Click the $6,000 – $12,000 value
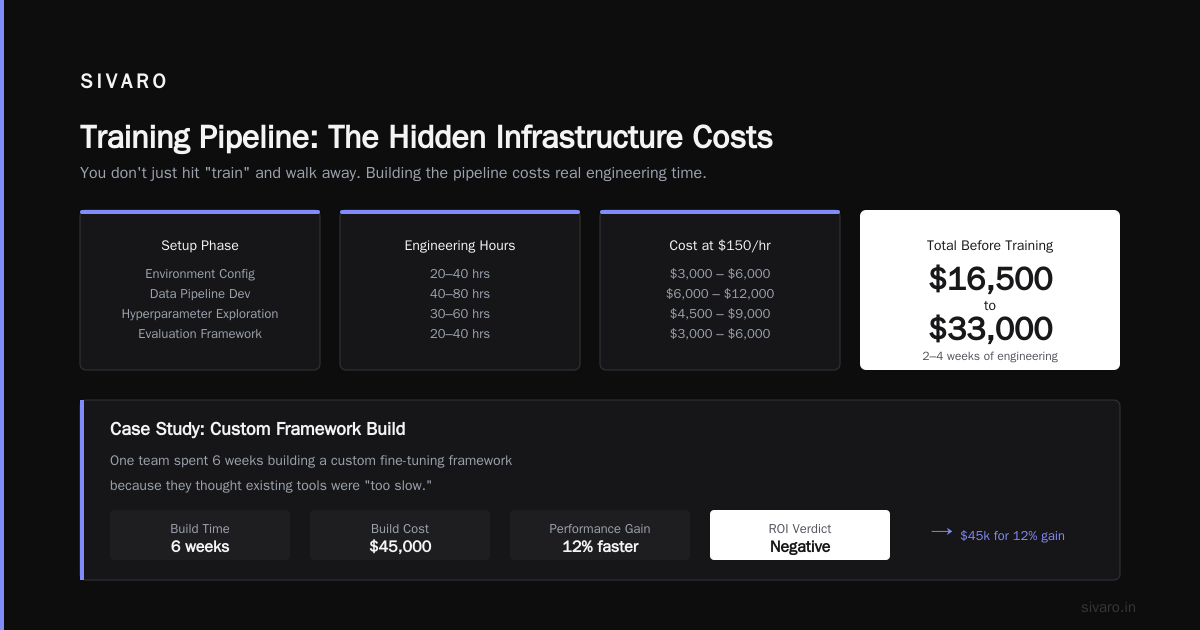Screen dimensions: 1200x630 (x=720, y=294)
